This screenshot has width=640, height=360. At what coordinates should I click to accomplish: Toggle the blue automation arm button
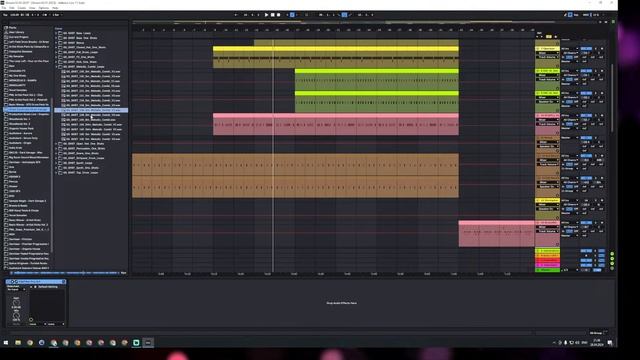(292, 15)
